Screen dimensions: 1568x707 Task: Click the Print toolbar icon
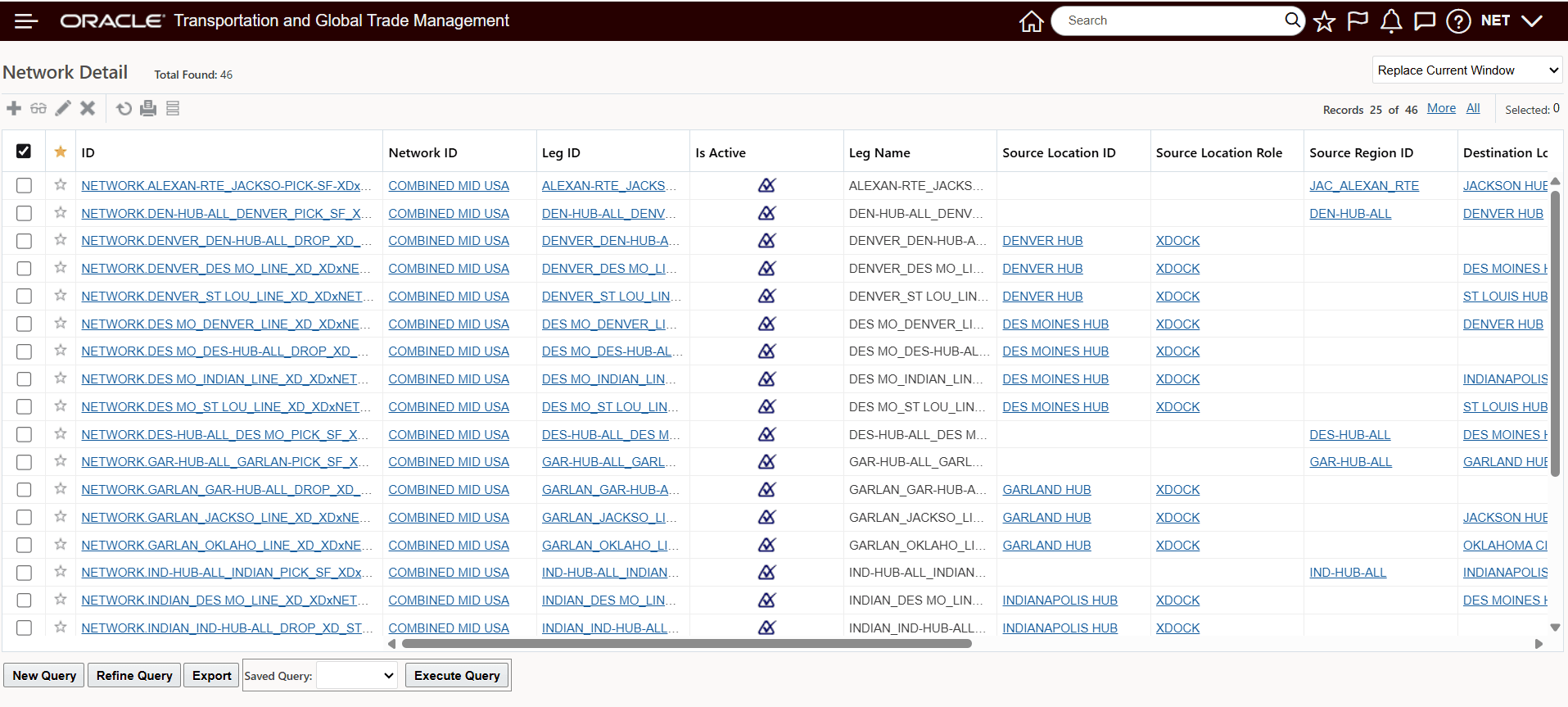[x=148, y=108]
